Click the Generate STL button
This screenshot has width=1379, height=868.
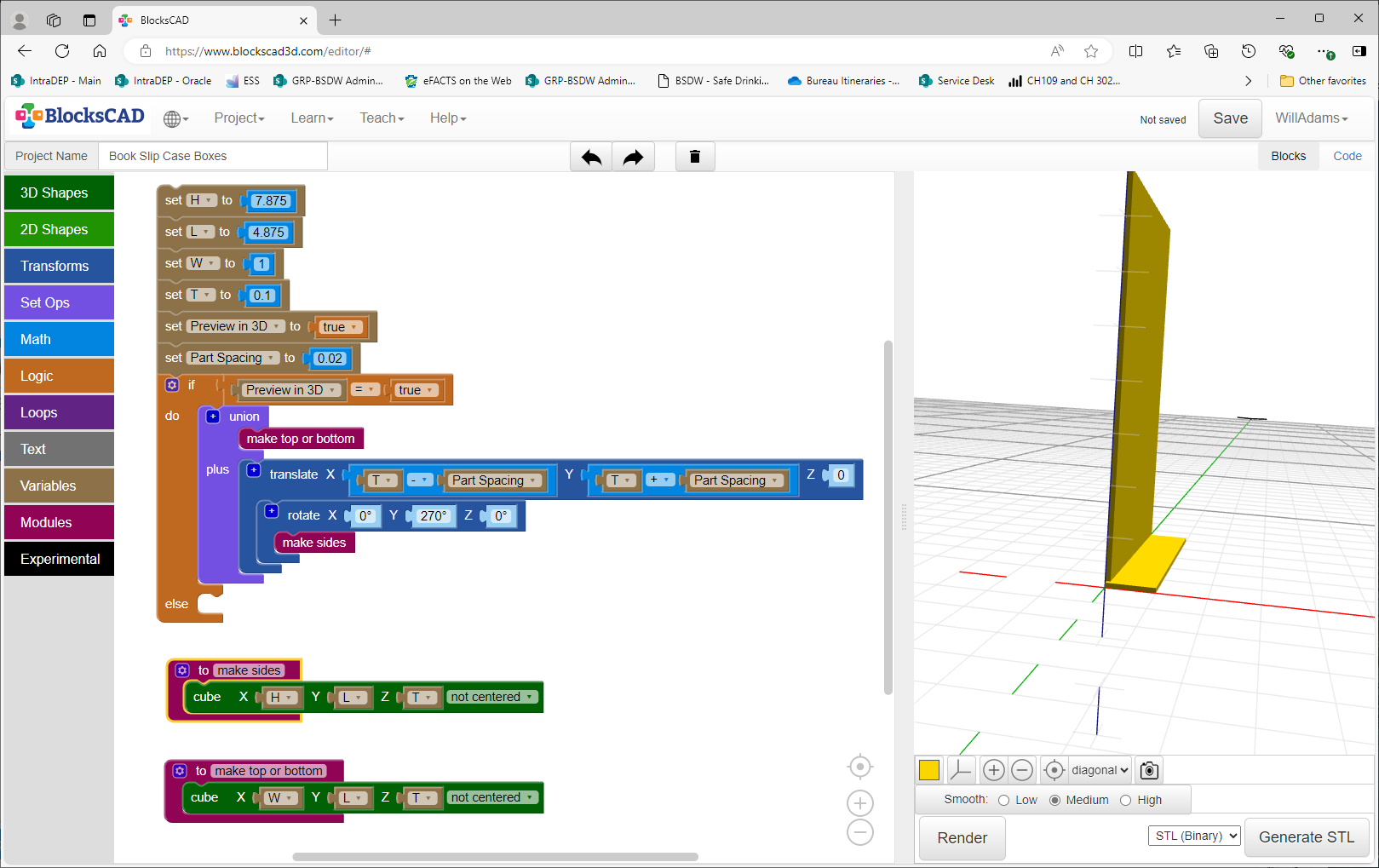click(1307, 837)
